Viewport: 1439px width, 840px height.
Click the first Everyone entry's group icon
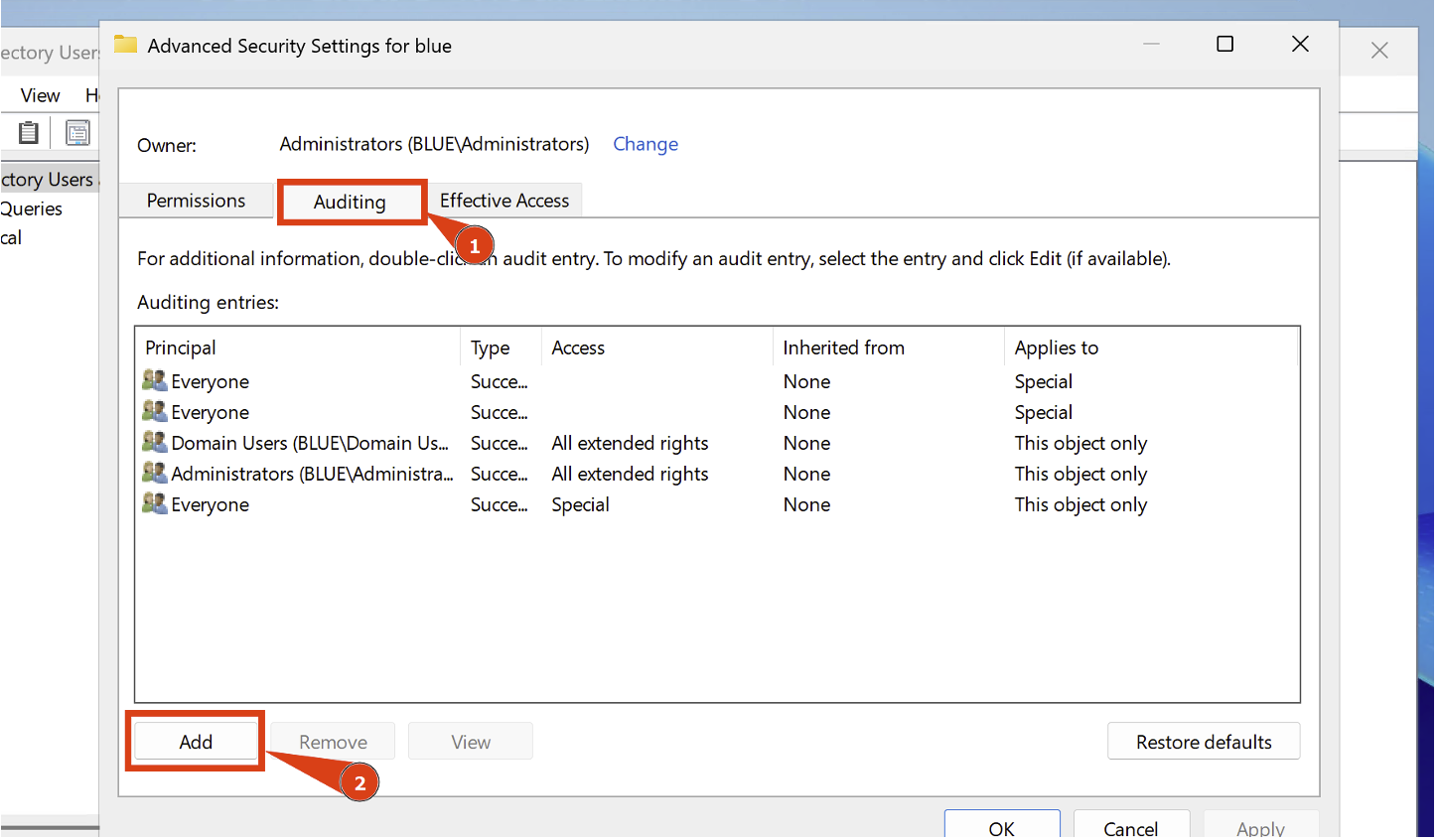tap(154, 380)
